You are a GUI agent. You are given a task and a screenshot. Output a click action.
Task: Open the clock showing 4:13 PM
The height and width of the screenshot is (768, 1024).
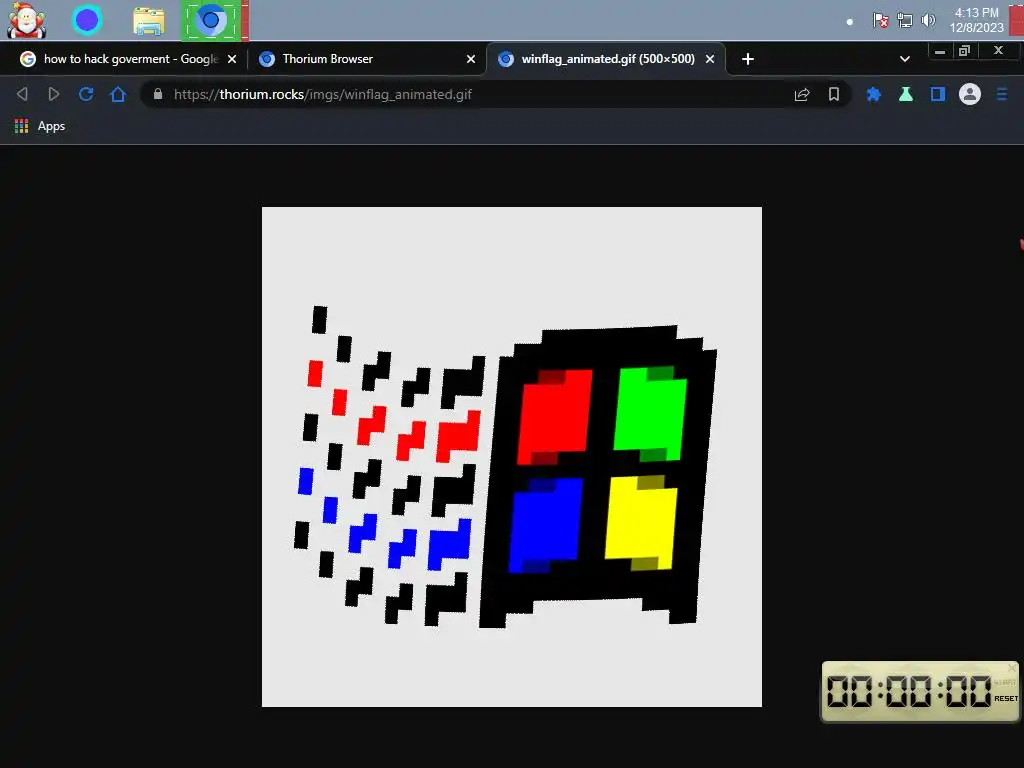click(976, 20)
